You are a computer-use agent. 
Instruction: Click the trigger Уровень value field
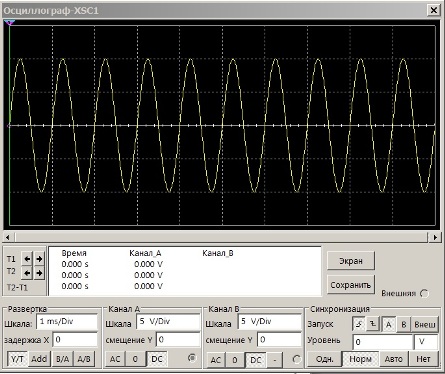382,342
